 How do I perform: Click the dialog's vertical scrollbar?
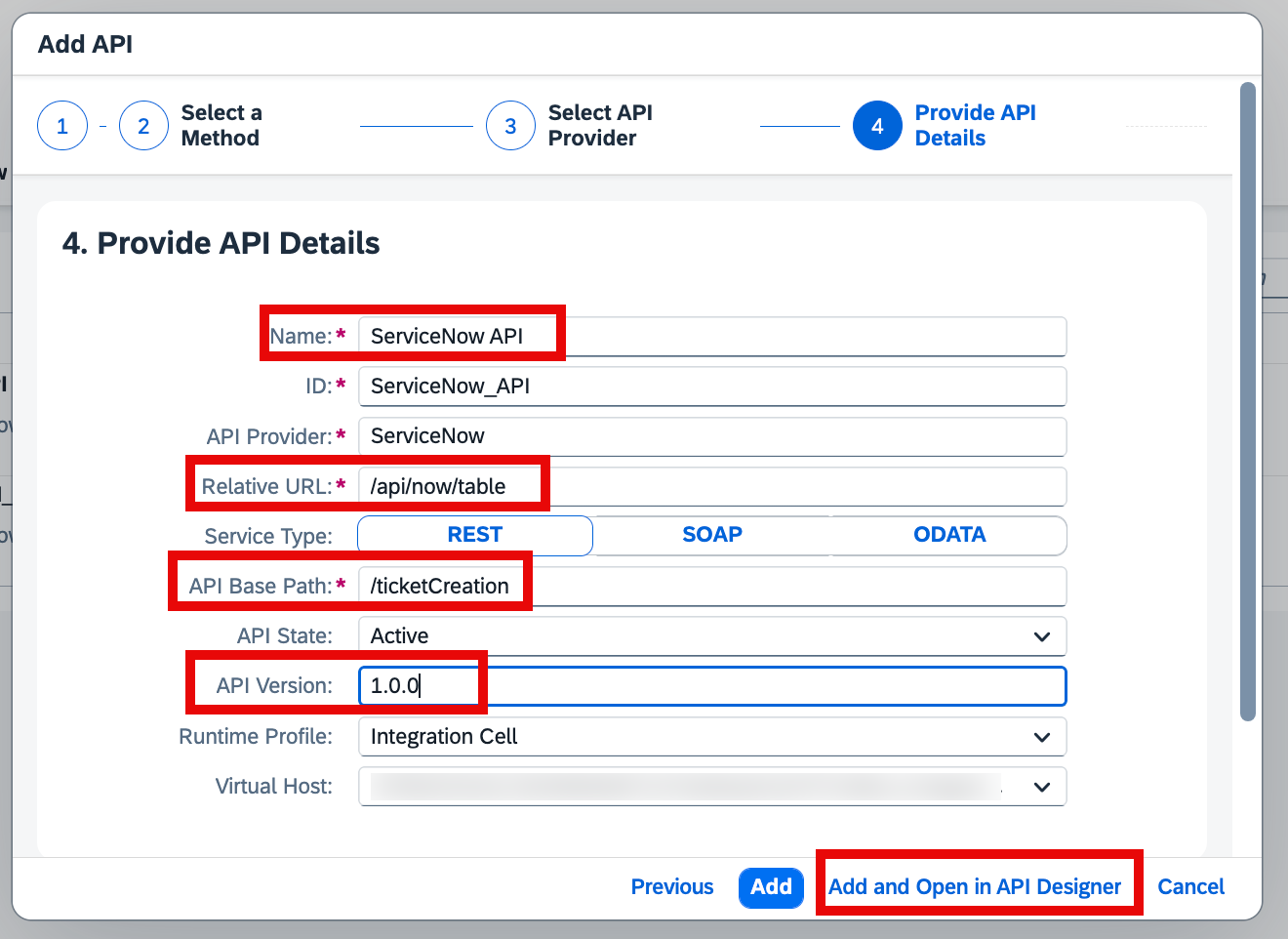tap(1247, 402)
